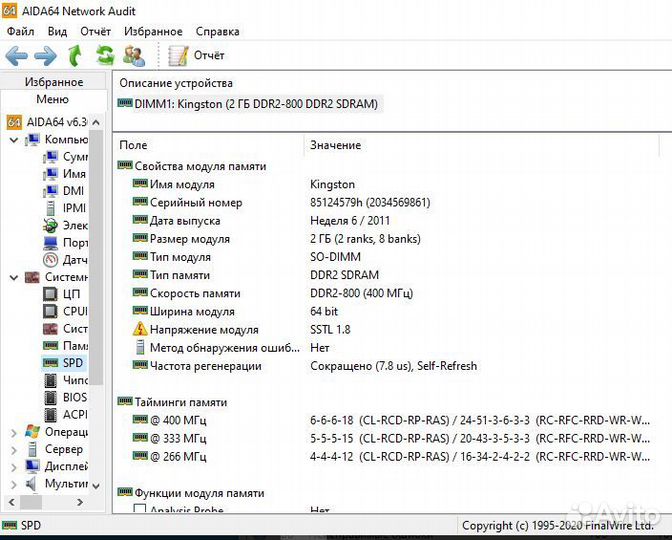Click the sidebar vertical scrollbar thumb
This screenshot has width=672, height=540.
pyautogui.click(x=96, y=257)
